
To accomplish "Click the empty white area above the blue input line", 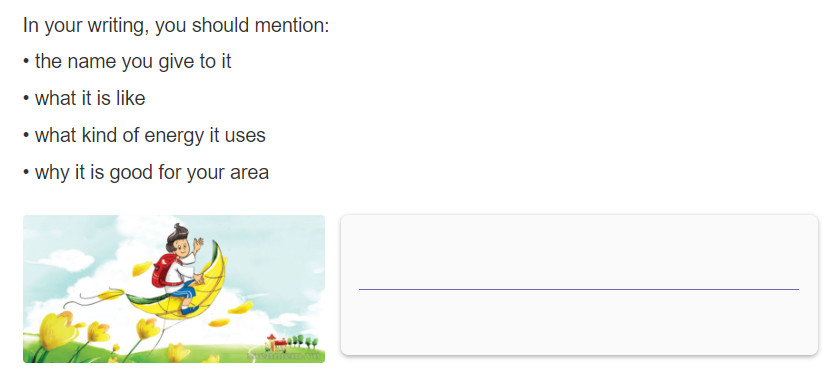I will pos(578,252).
